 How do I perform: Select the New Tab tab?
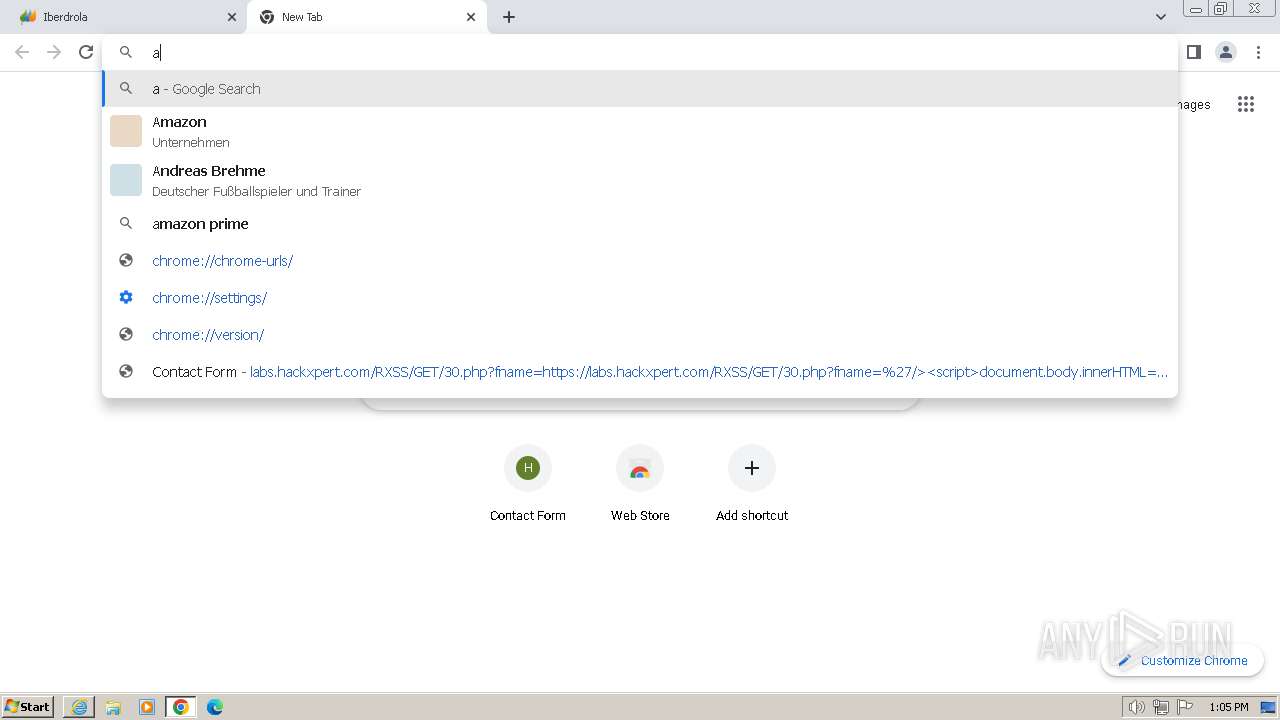366,17
